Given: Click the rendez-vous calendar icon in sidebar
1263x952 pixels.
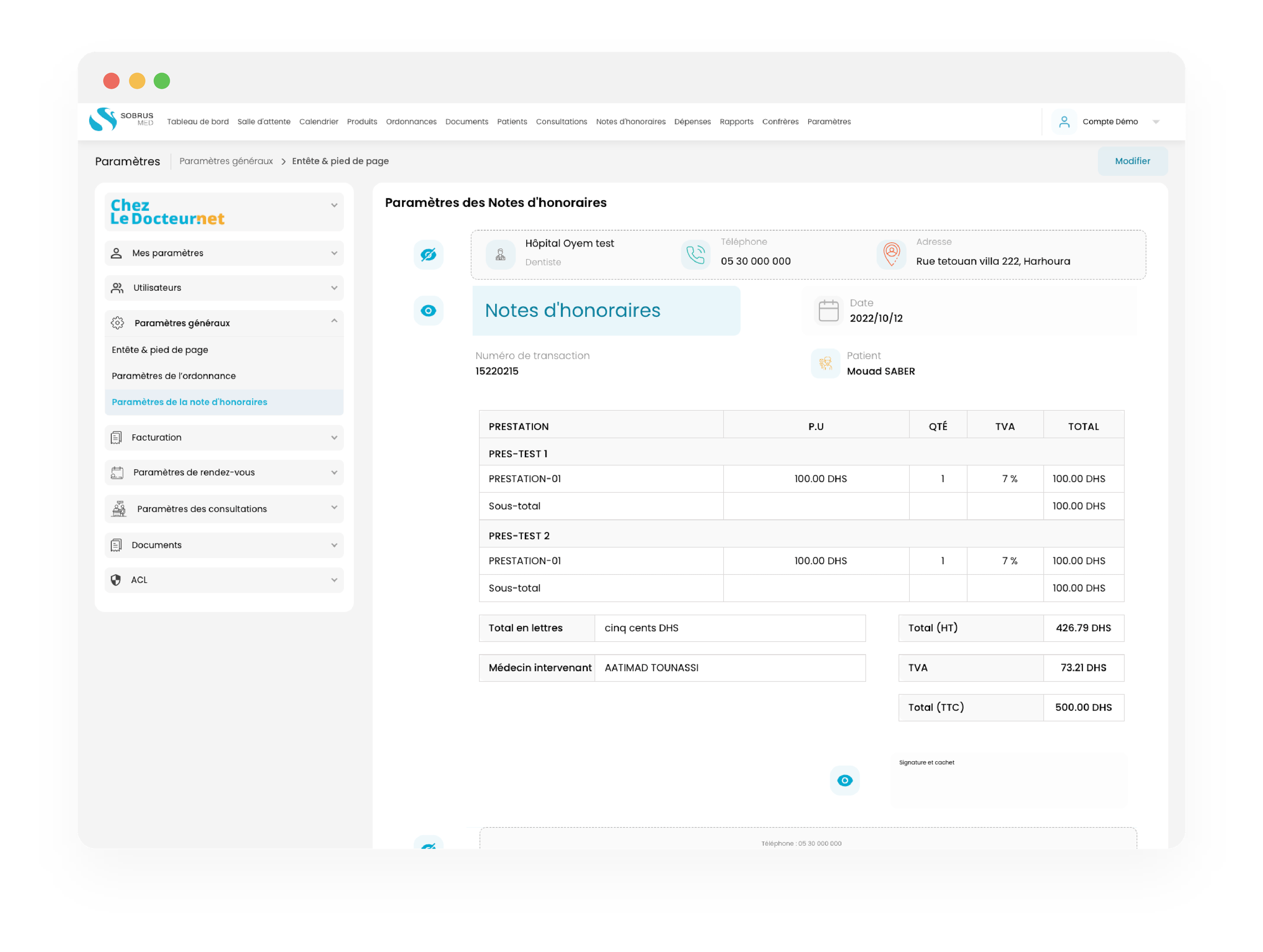Looking at the screenshot, I should coord(117,473).
